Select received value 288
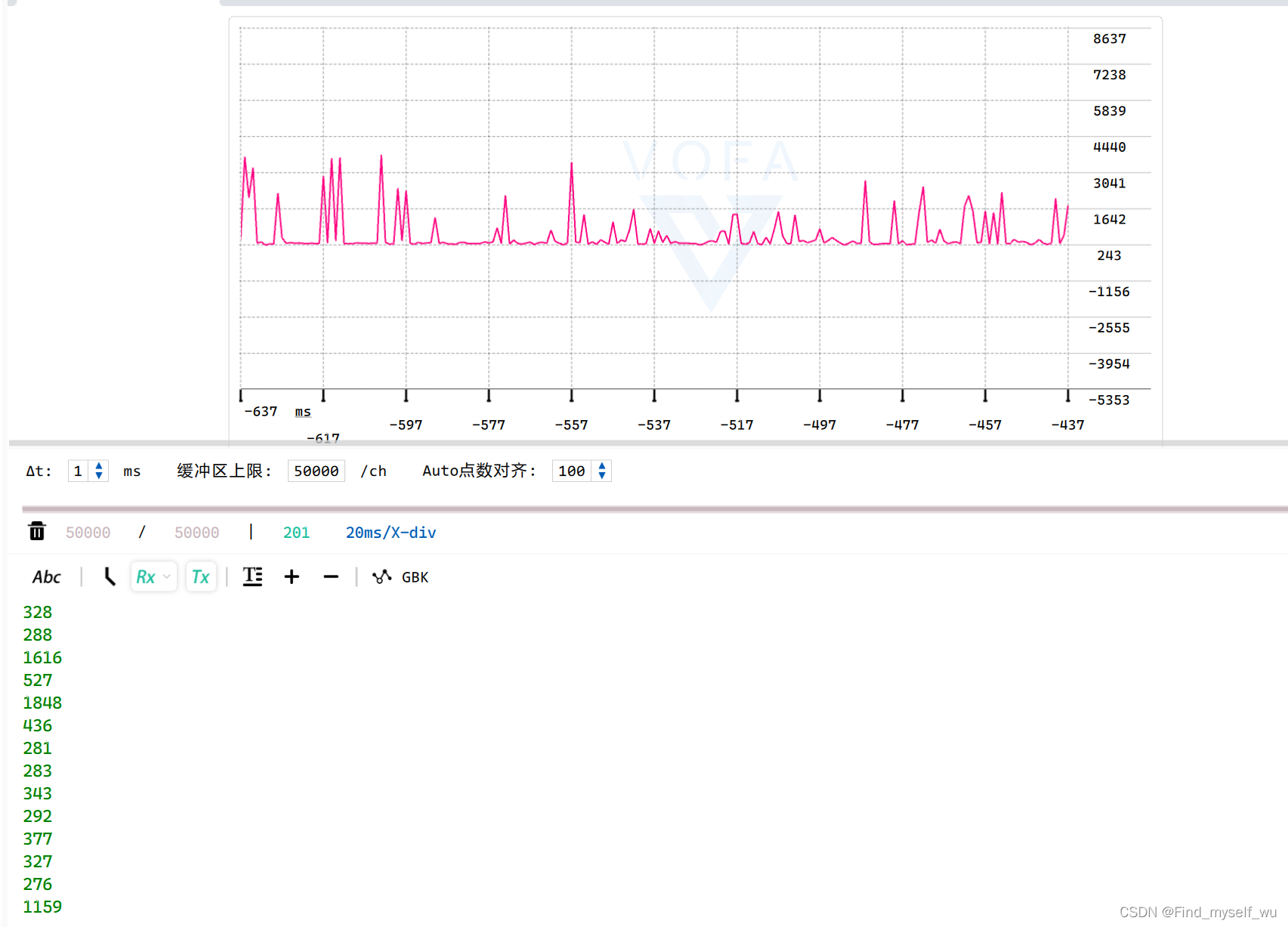This screenshot has width=1288, height=927. pyautogui.click(x=38, y=635)
